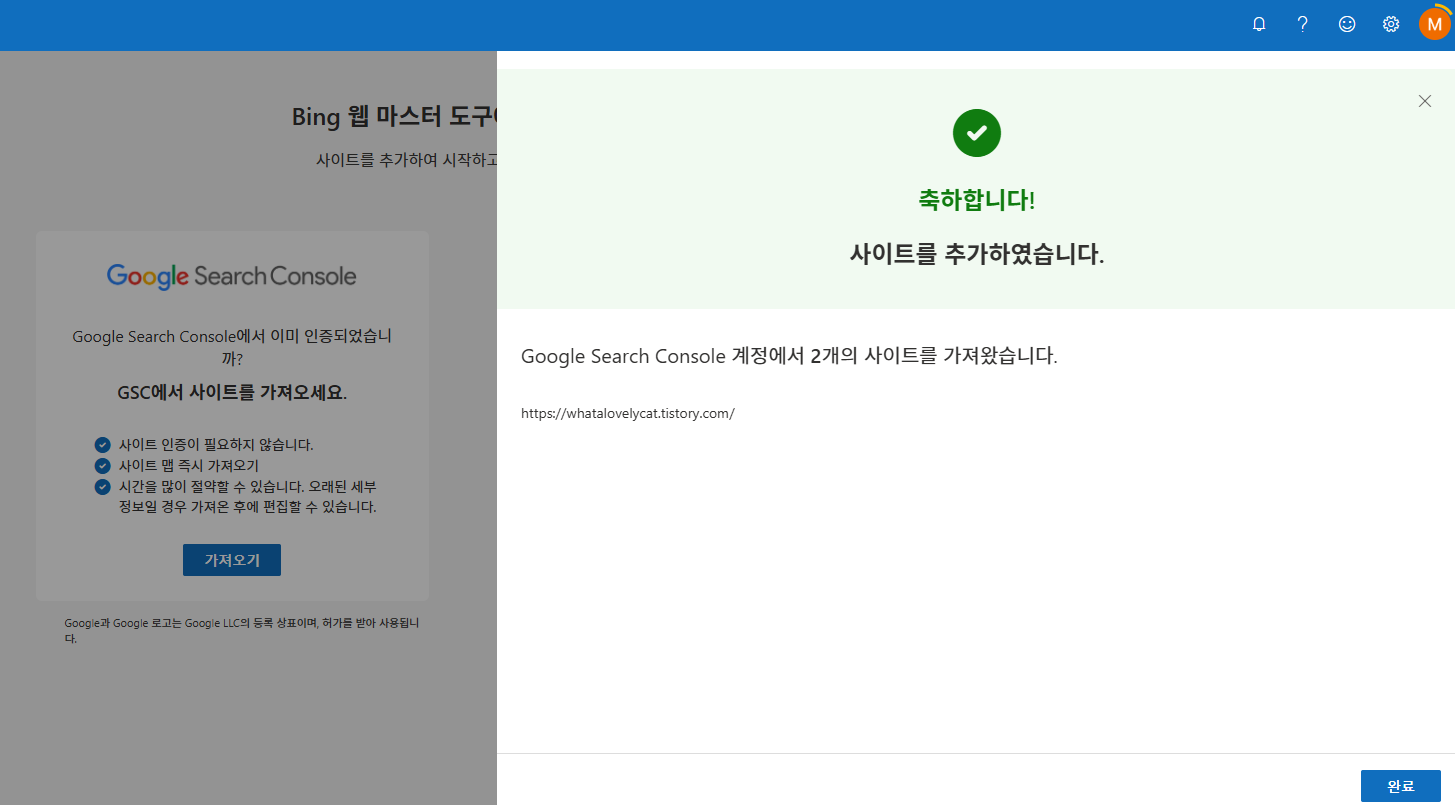The height and width of the screenshot is (805, 1455).
Task: Open the settings gear icon
Action: coord(1391,24)
